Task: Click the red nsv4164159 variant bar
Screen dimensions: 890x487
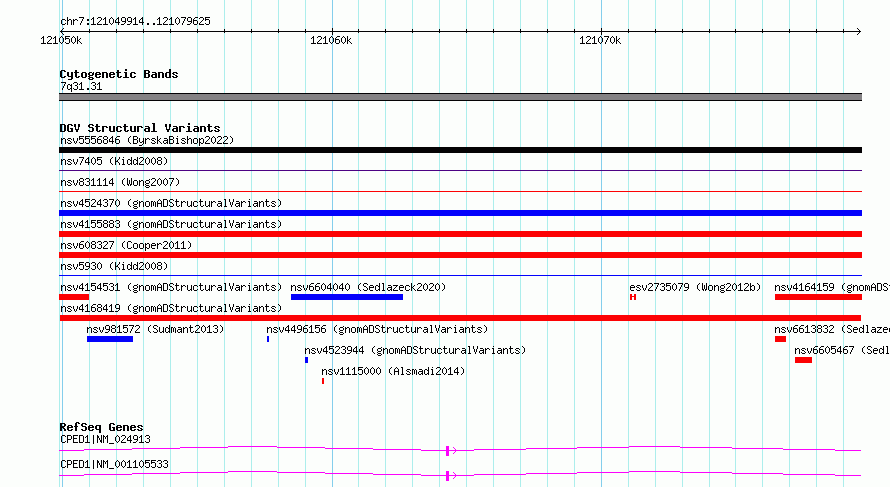Action: 818,297
